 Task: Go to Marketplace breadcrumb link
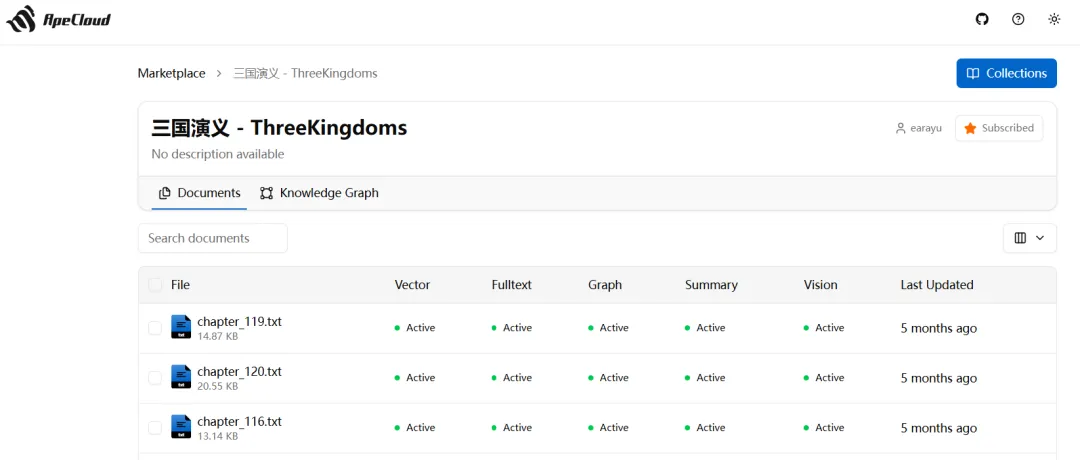pos(171,73)
